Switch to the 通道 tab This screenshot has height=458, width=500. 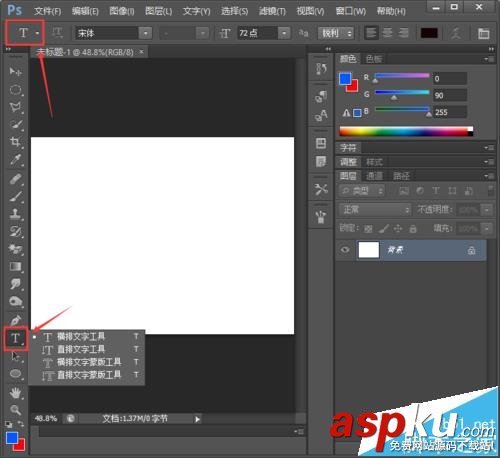coord(374,176)
